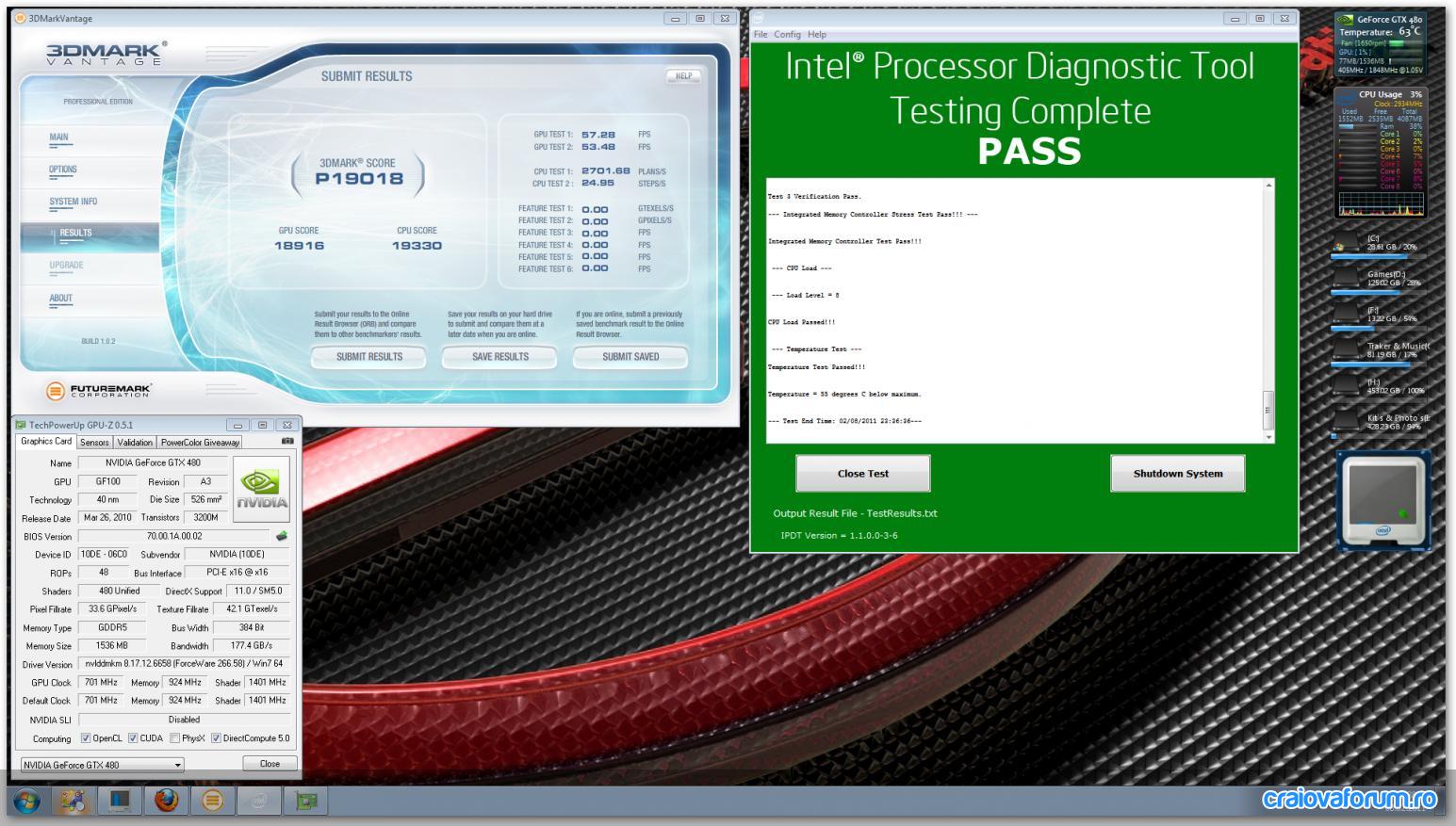Click the CPU Usage gadget graph
1456x826 pixels.
click(1380, 204)
